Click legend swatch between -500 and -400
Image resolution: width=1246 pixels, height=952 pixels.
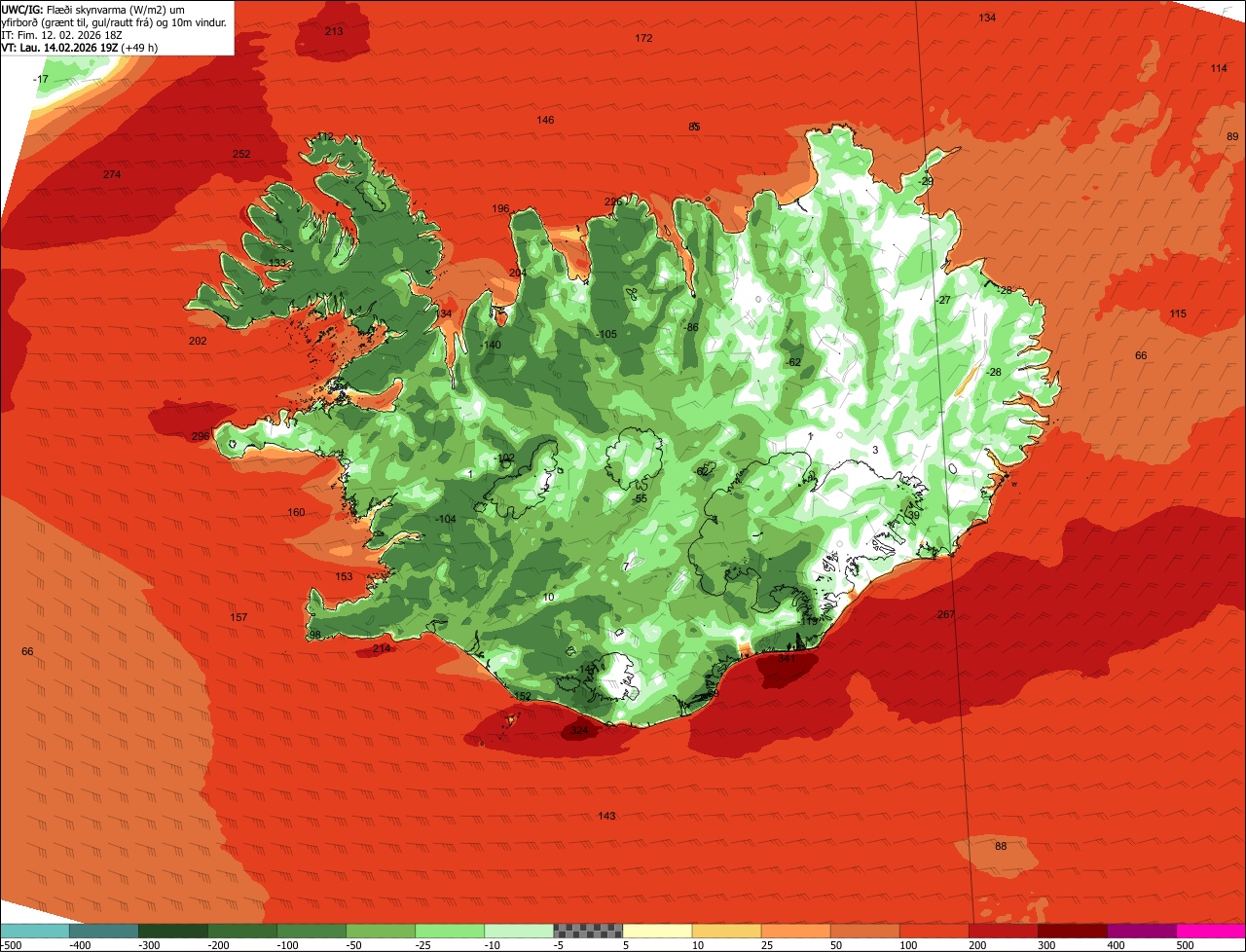click(34, 931)
